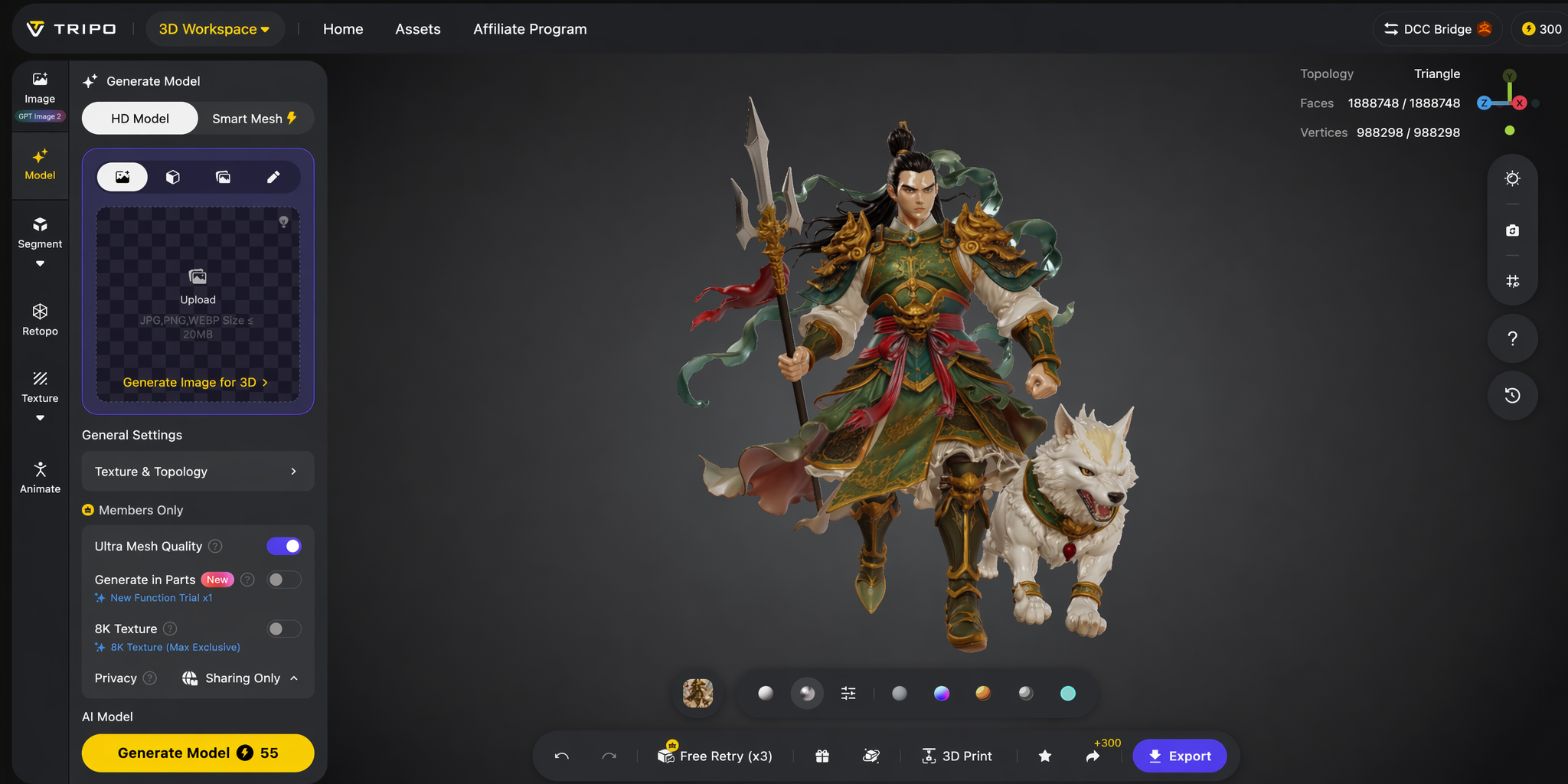Viewport: 1568px width, 784px height.
Task: Select the teal color circle
Action: coord(1068,693)
